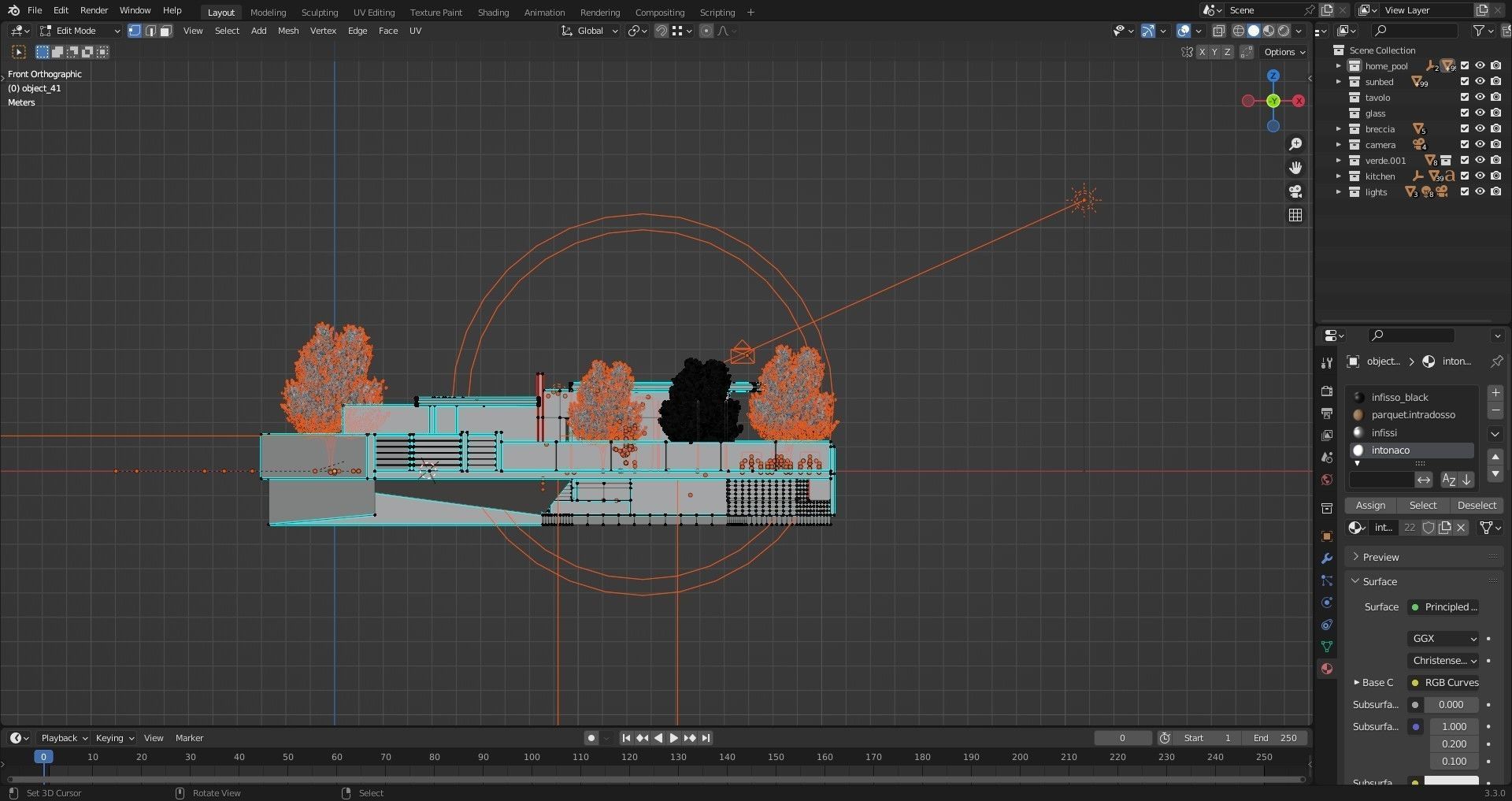The image size is (1512, 801).
Task: Open UV menu in viewport header
Action: pos(415,31)
